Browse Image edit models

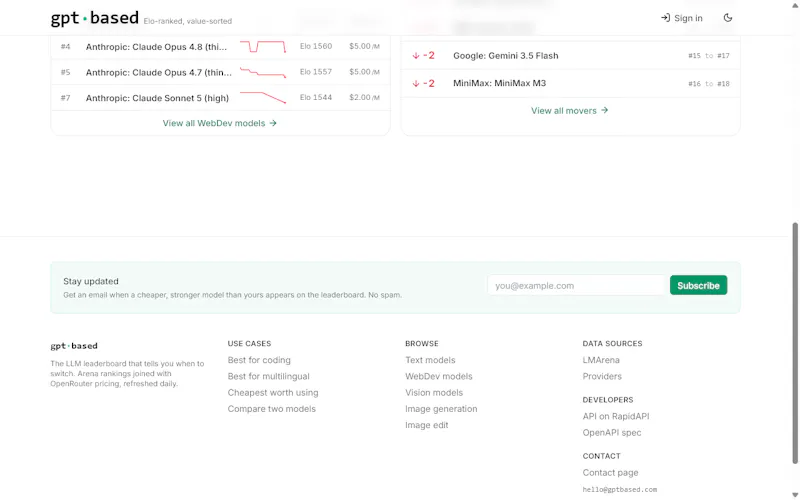(427, 425)
